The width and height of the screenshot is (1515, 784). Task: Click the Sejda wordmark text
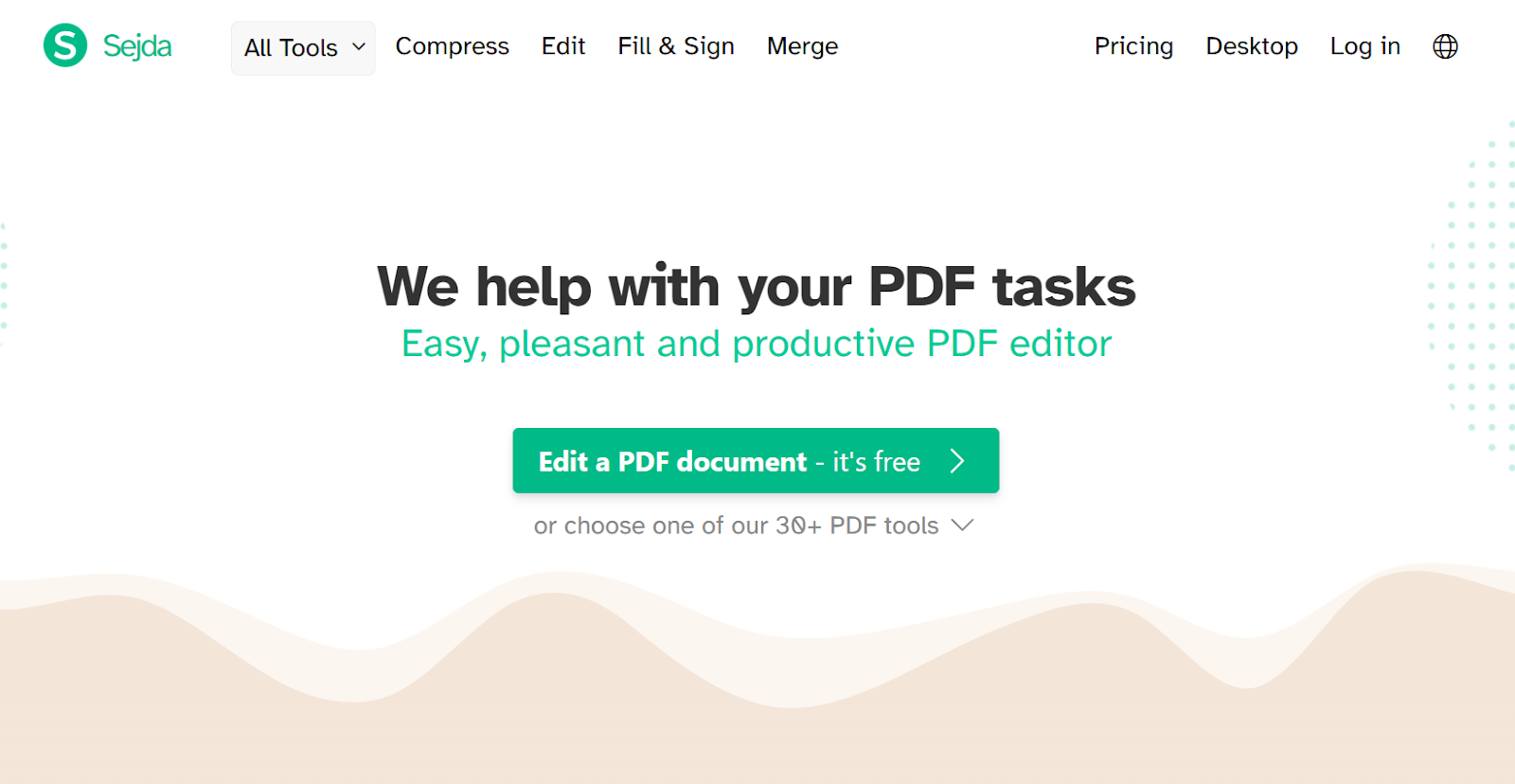point(137,46)
